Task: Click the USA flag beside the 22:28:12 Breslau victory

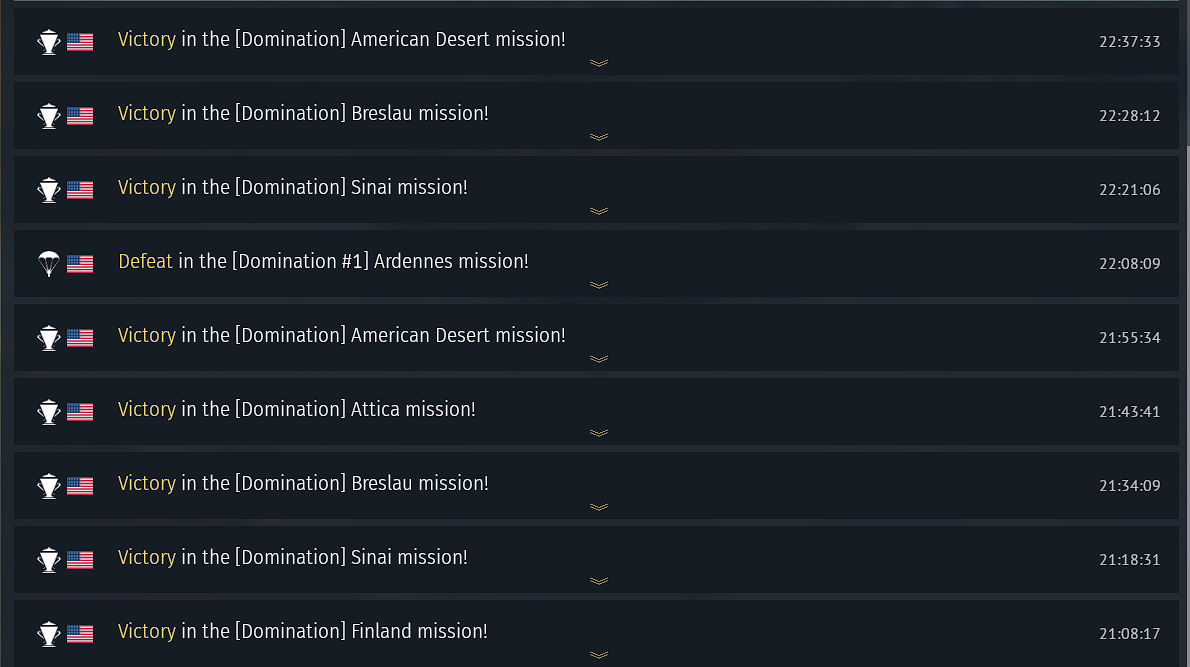Action: 80,115
